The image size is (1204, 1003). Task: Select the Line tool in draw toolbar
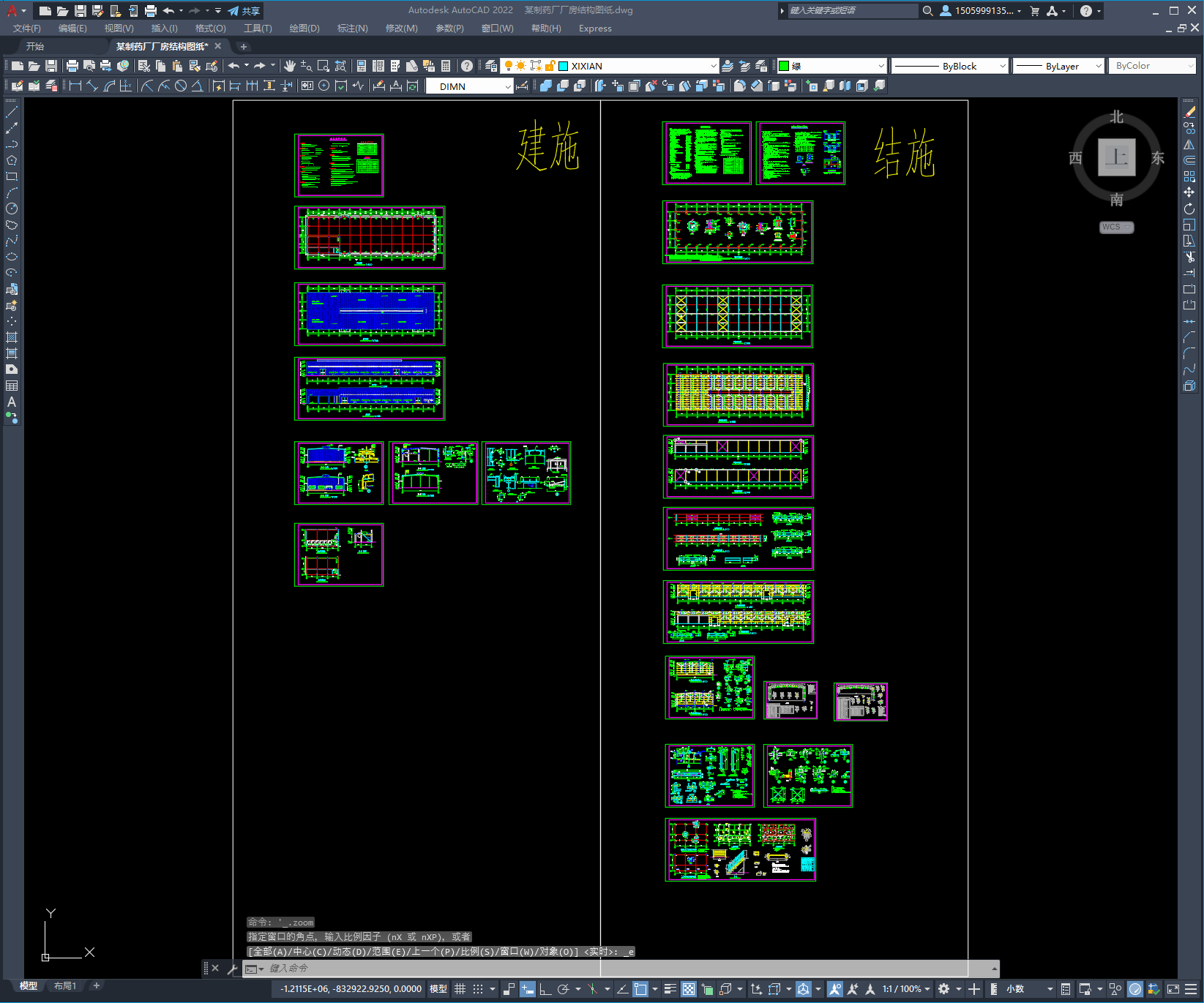pyautogui.click(x=12, y=113)
